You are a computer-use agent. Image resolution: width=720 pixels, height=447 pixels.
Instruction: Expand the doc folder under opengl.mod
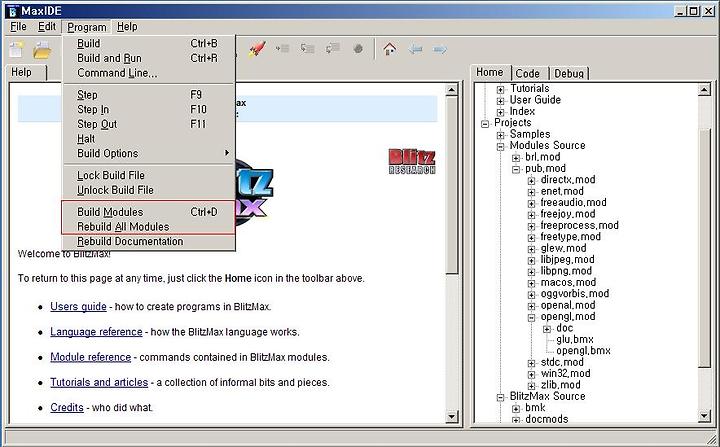click(x=546, y=329)
